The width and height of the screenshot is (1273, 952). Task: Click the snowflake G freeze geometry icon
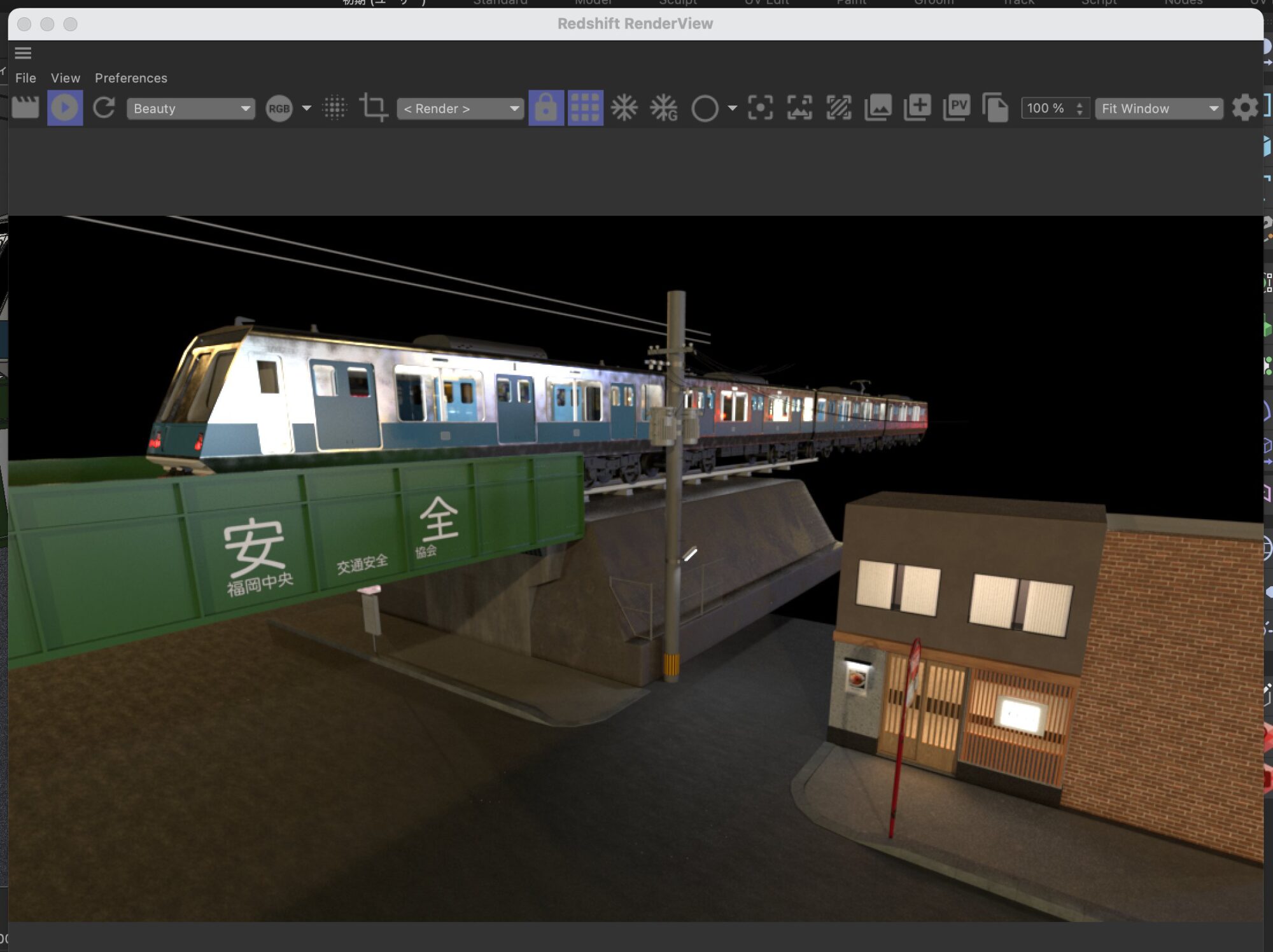(x=664, y=108)
